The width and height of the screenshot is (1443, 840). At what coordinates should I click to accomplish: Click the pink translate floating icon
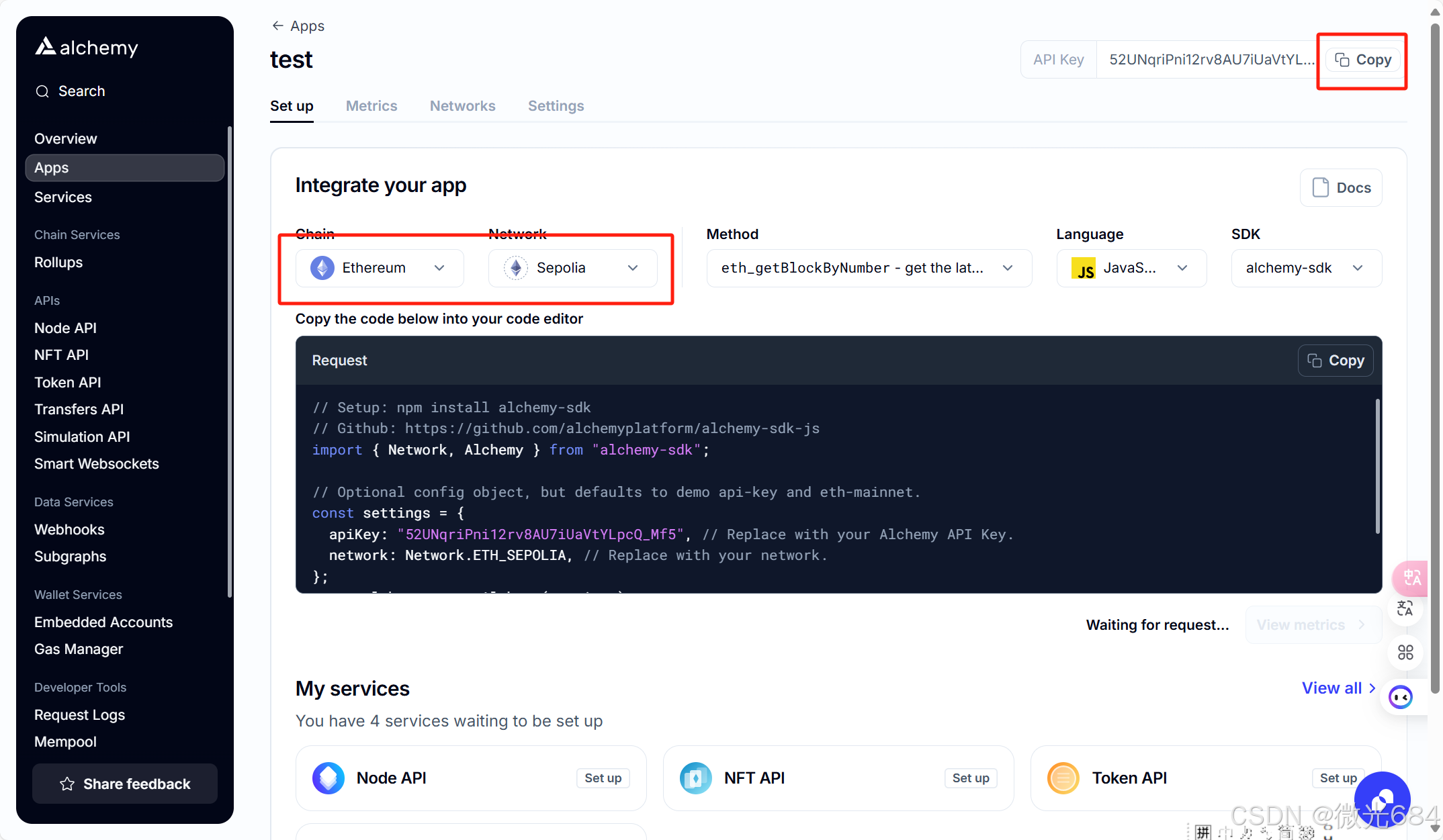point(1411,577)
